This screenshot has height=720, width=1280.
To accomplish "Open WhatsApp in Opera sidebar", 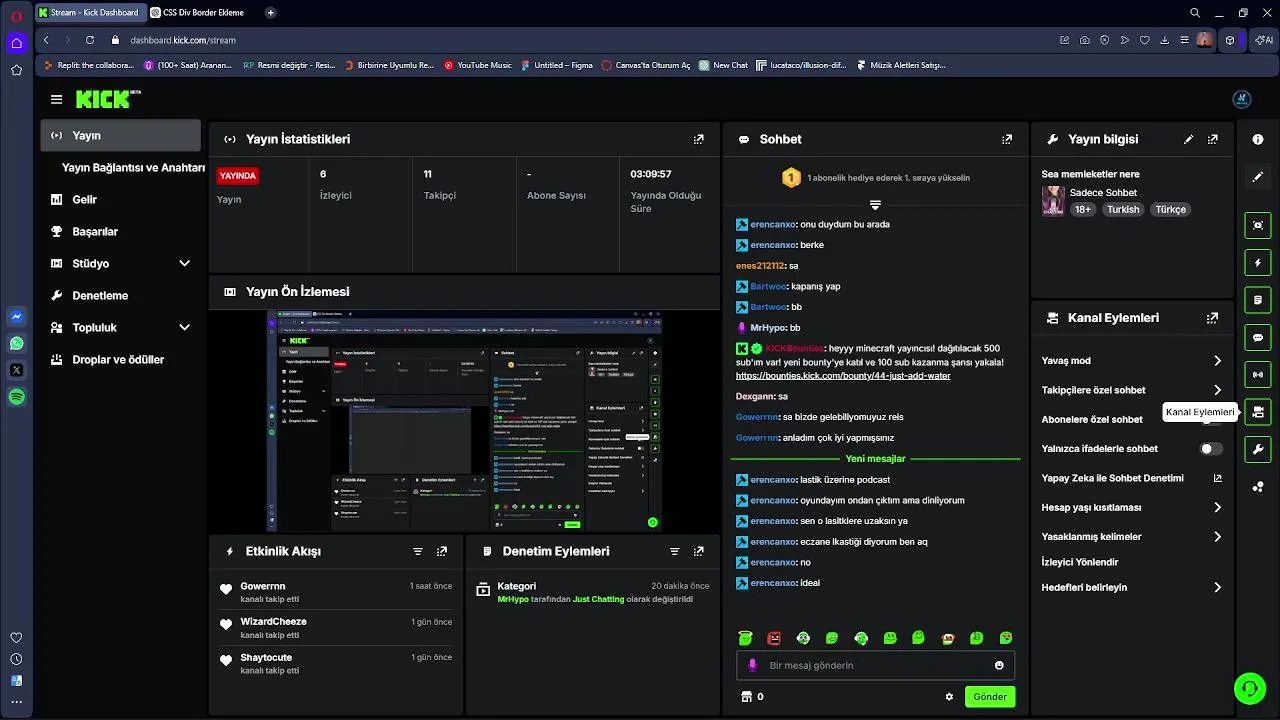I will point(16,343).
